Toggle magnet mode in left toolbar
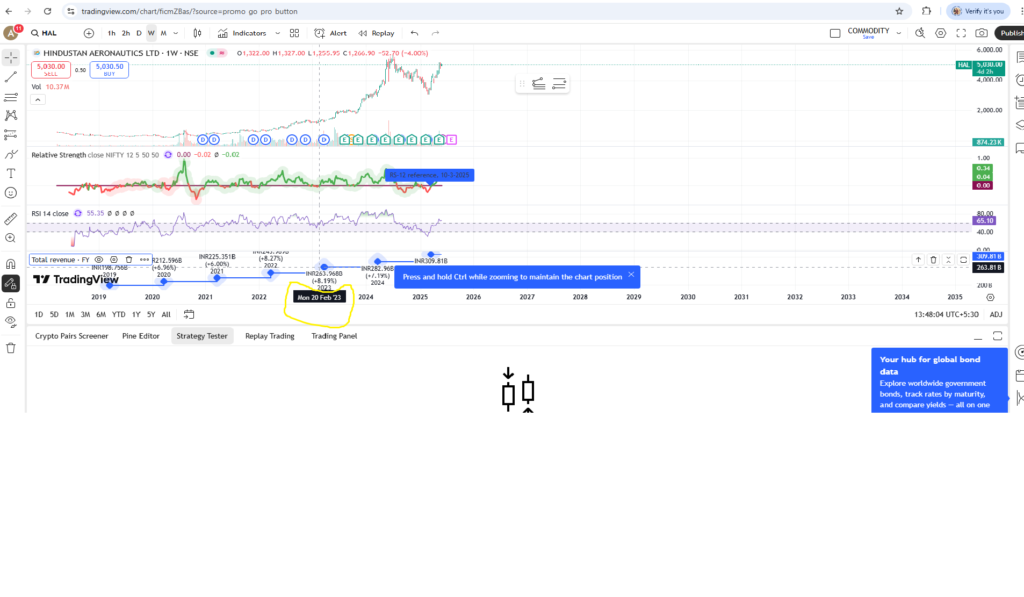Image resolution: width=1024 pixels, height=597 pixels. (10, 264)
